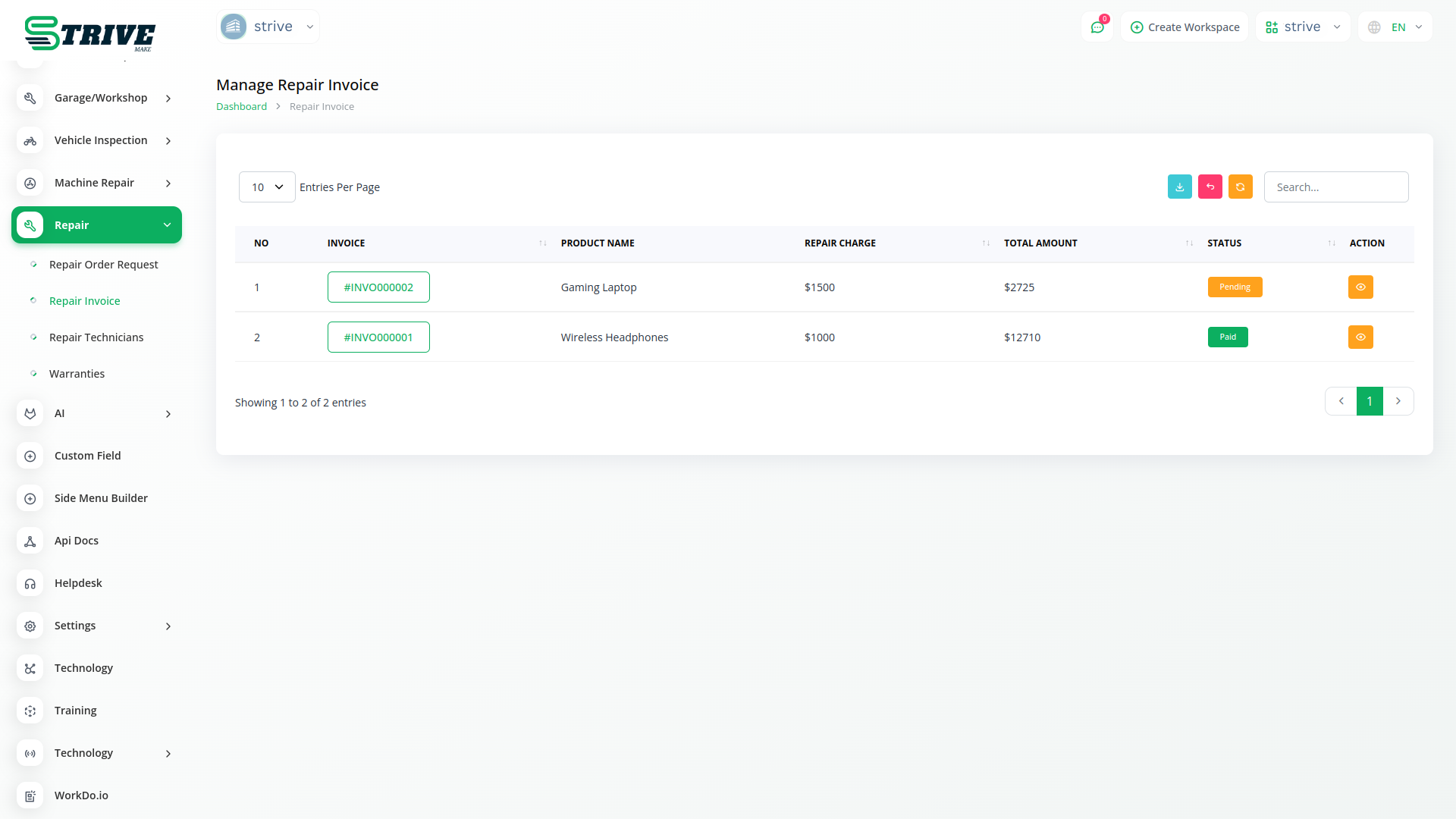Open Repair Technicians submenu item
The image size is (1456, 819).
click(96, 337)
